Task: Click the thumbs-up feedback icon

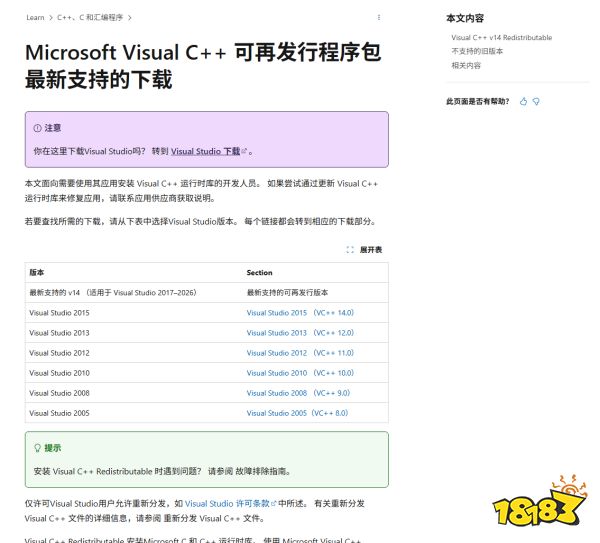Action: coord(523,101)
